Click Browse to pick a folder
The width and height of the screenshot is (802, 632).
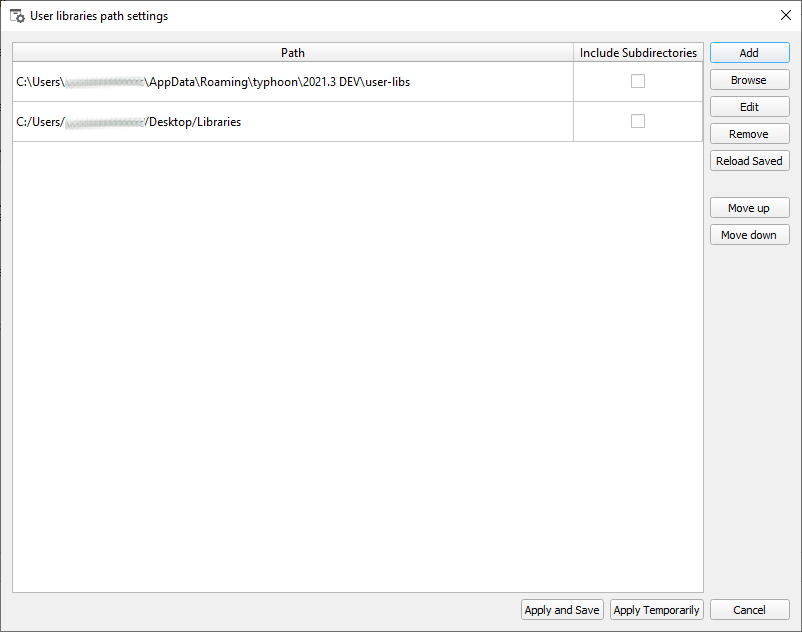click(x=749, y=80)
